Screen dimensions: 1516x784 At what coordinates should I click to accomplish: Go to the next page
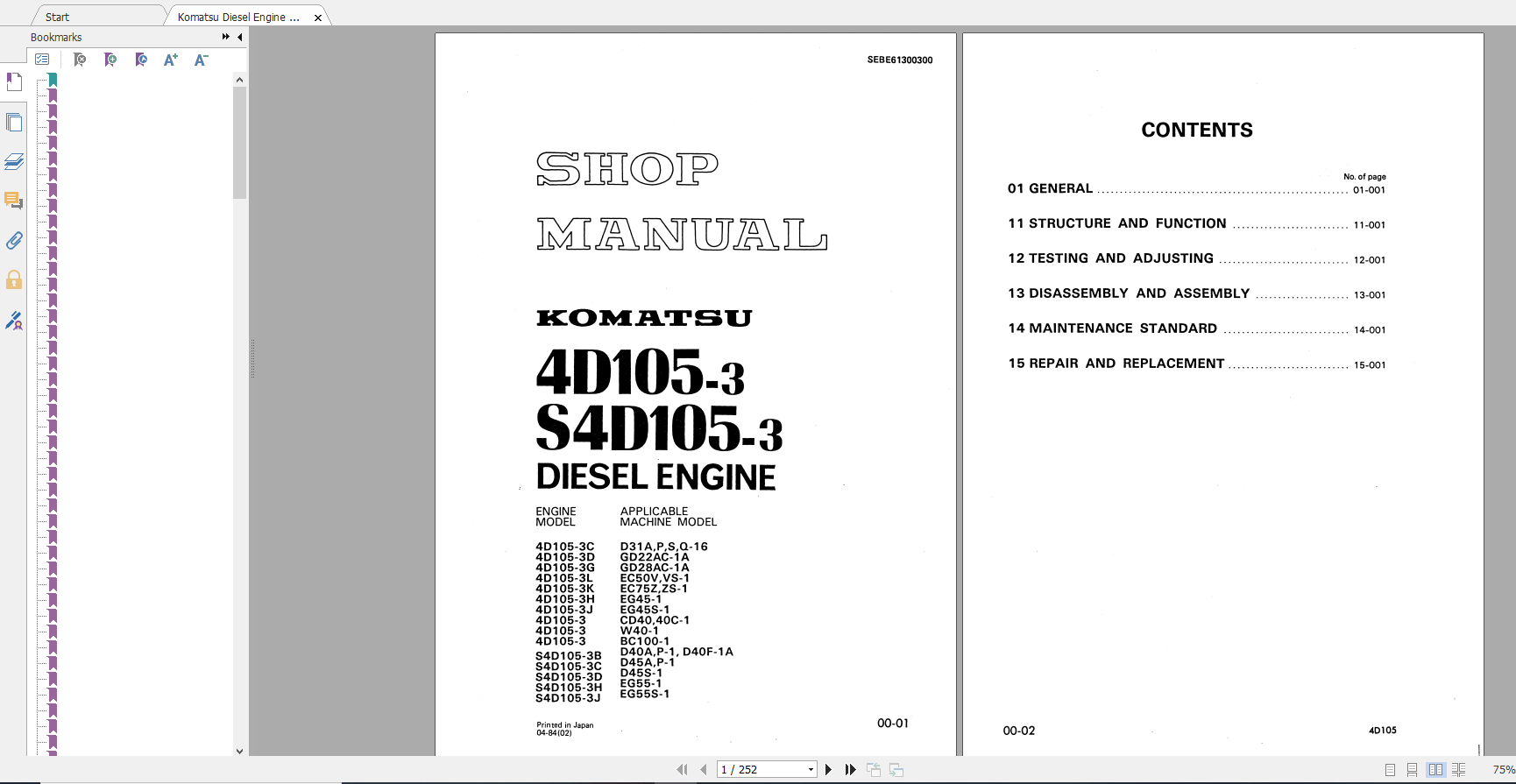828,769
